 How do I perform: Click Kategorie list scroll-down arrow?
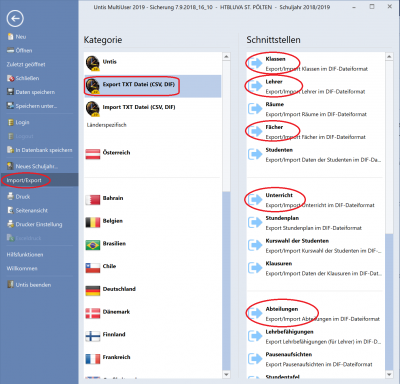pyautogui.click(x=226, y=375)
